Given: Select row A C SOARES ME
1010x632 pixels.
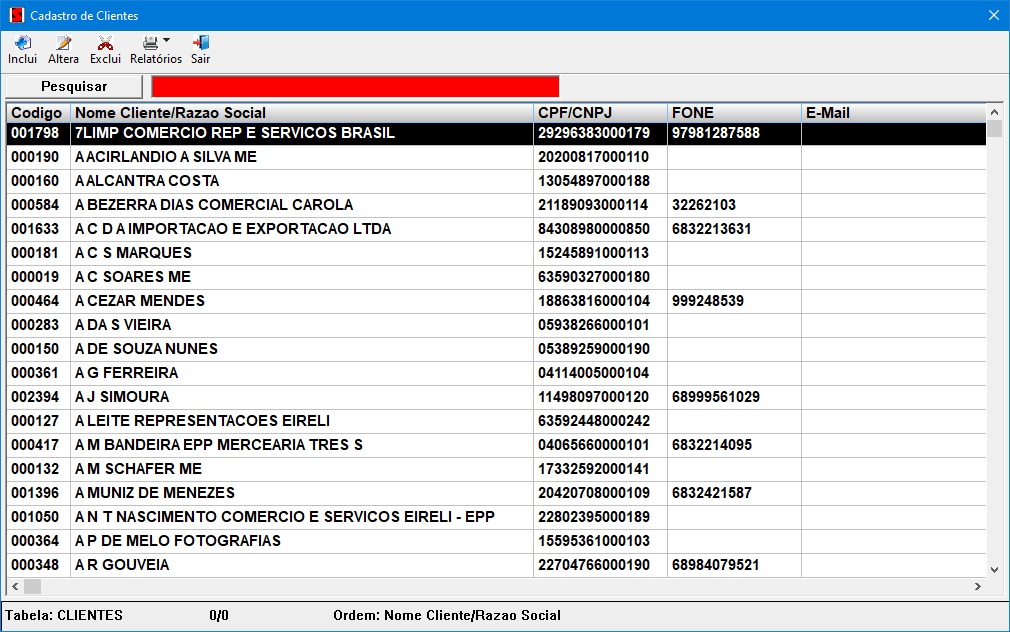Looking at the screenshot, I should [x=496, y=277].
